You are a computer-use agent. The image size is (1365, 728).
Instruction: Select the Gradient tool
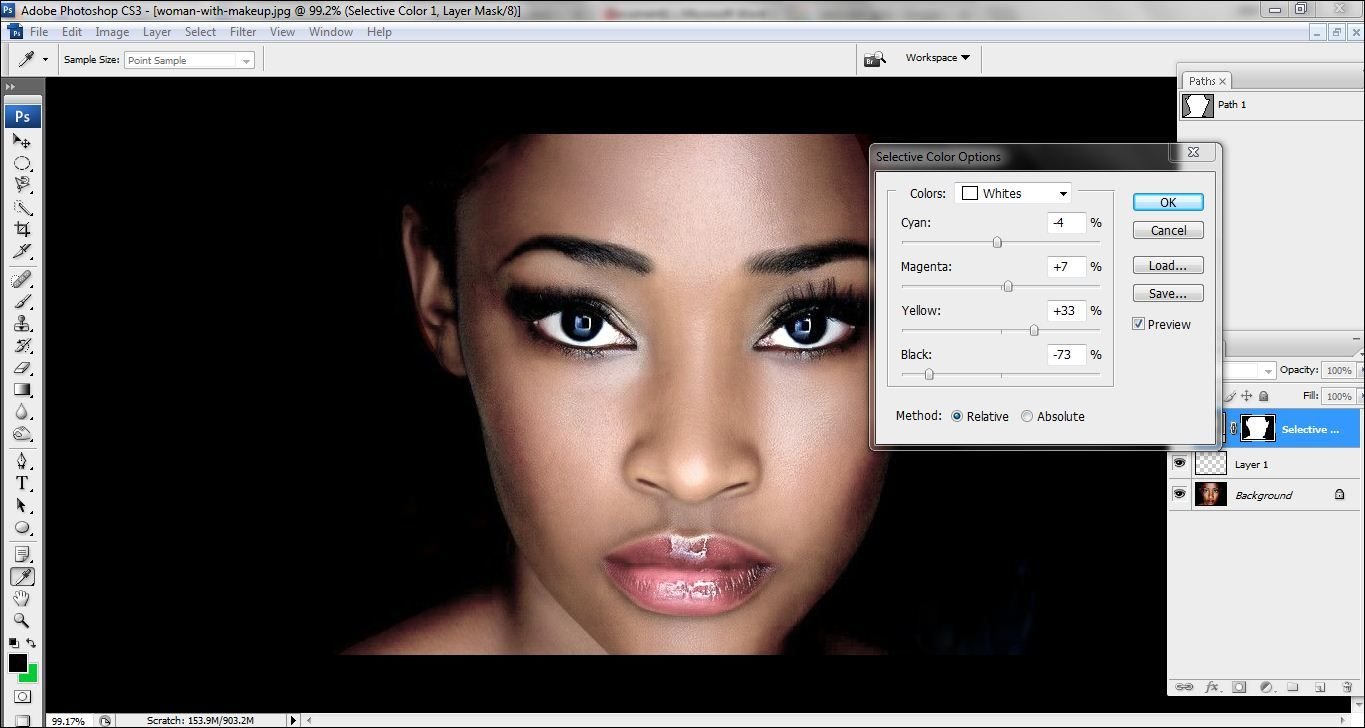[22, 389]
